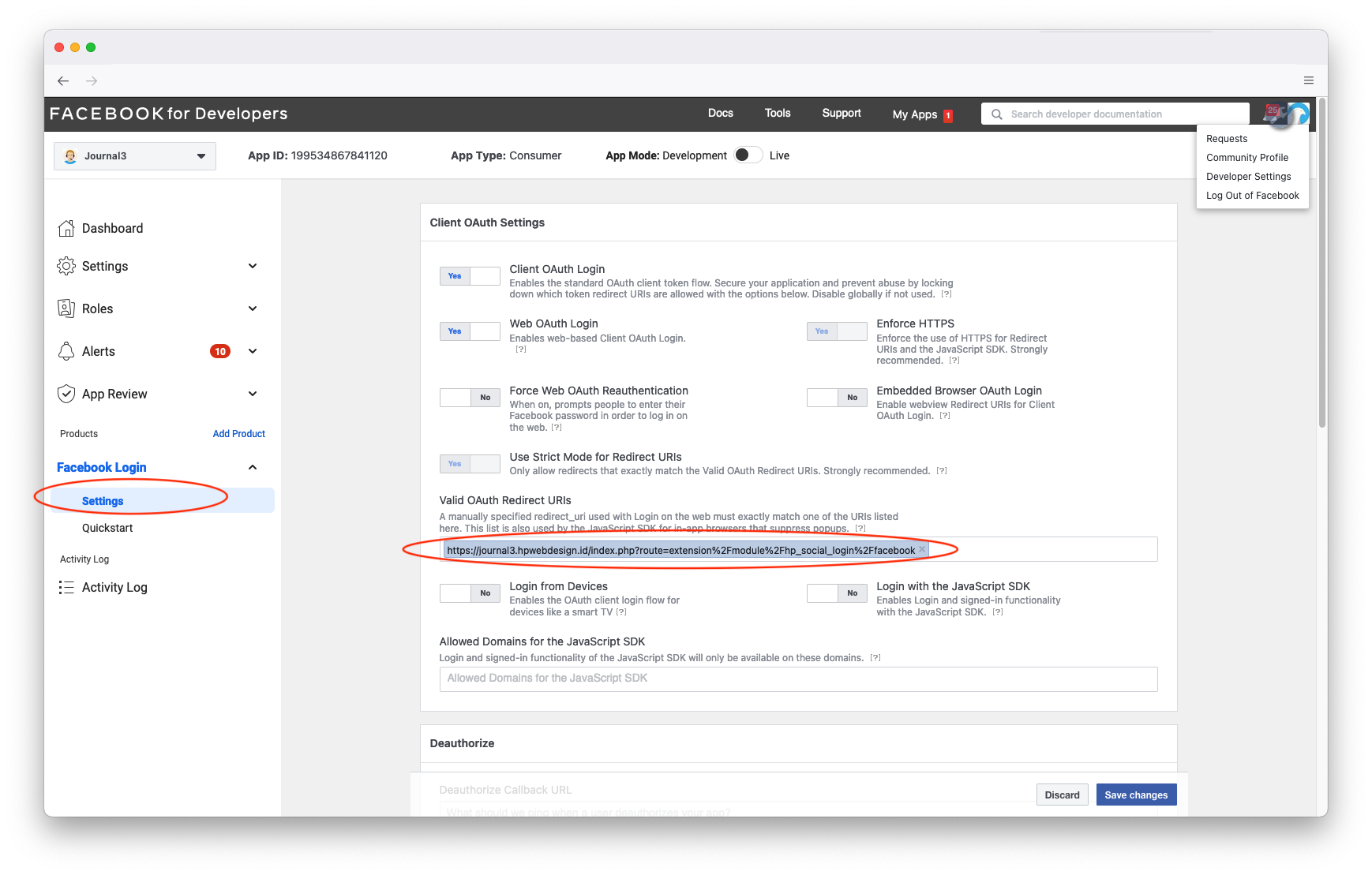This screenshot has width=1372, height=875.
Task: Toggle App Mode from Development to Live
Action: (748, 155)
